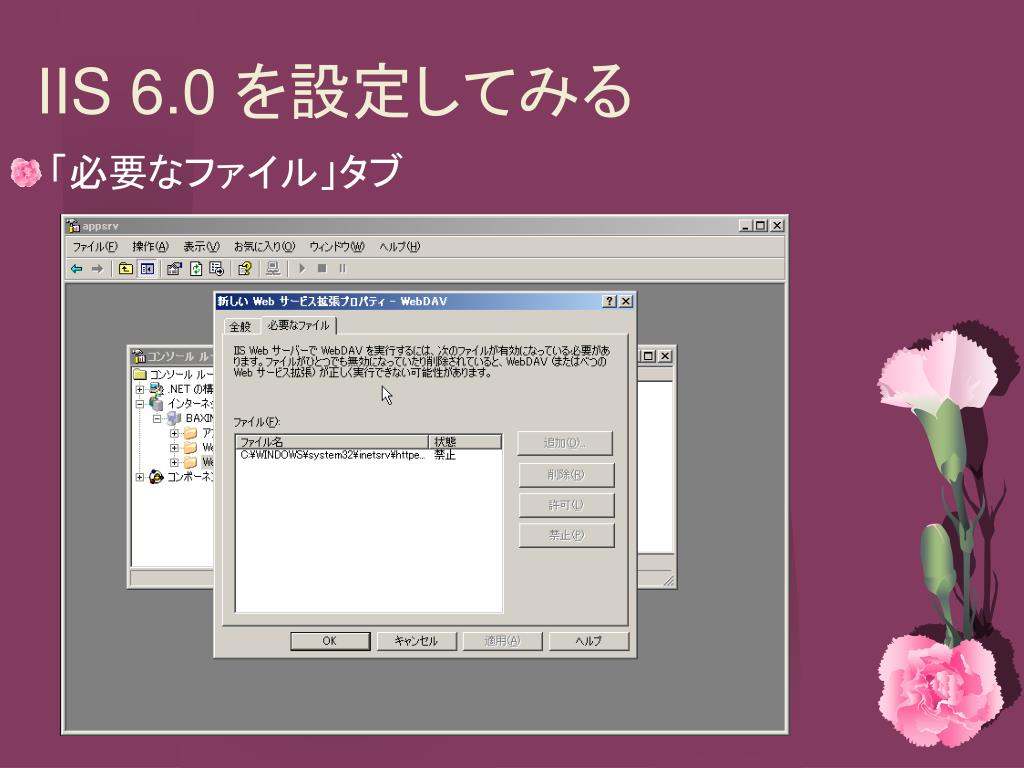Click the Stop service square icon
Viewport: 1024px width, 768px height.
coord(322,268)
